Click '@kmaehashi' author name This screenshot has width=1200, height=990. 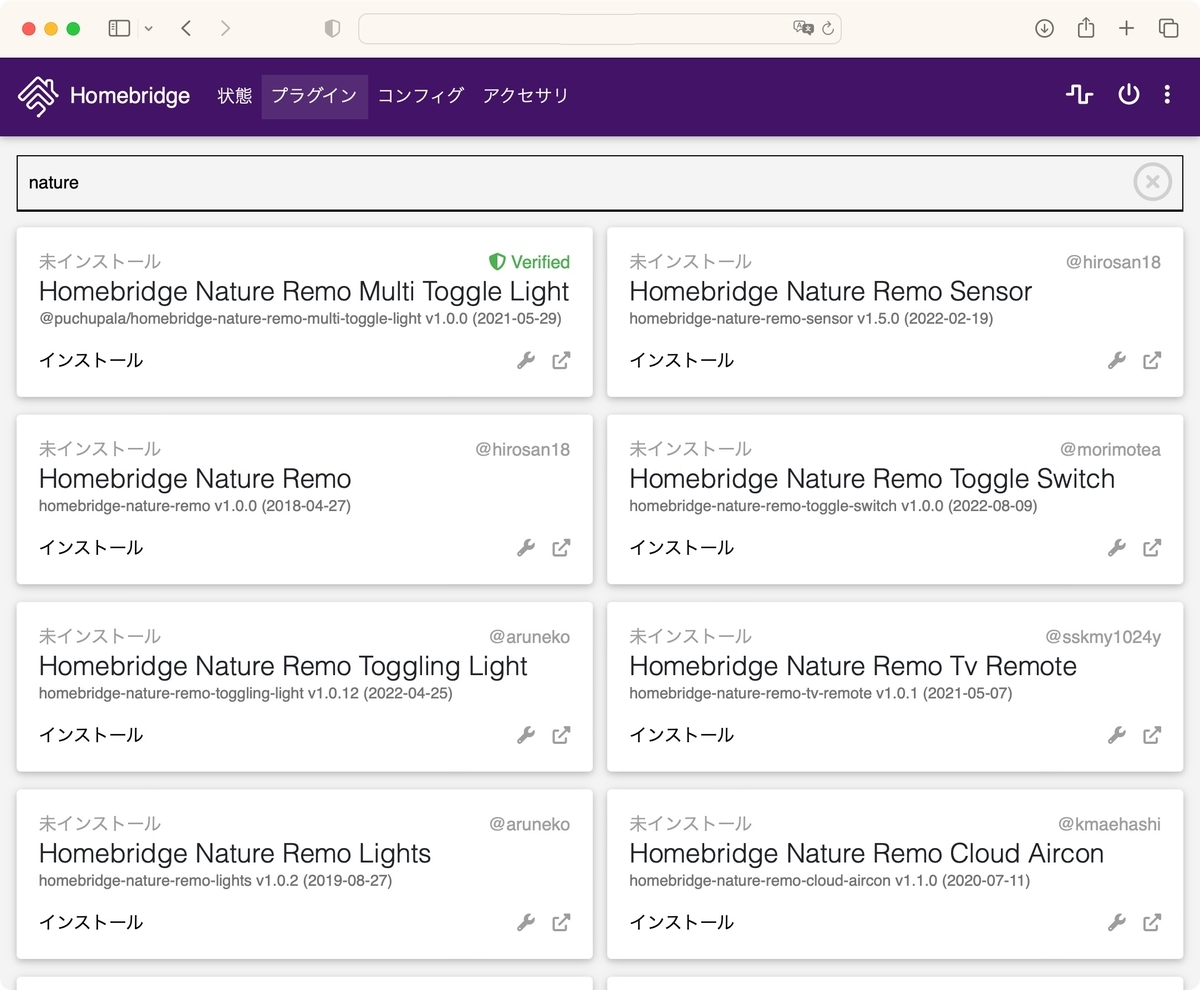click(x=1110, y=824)
